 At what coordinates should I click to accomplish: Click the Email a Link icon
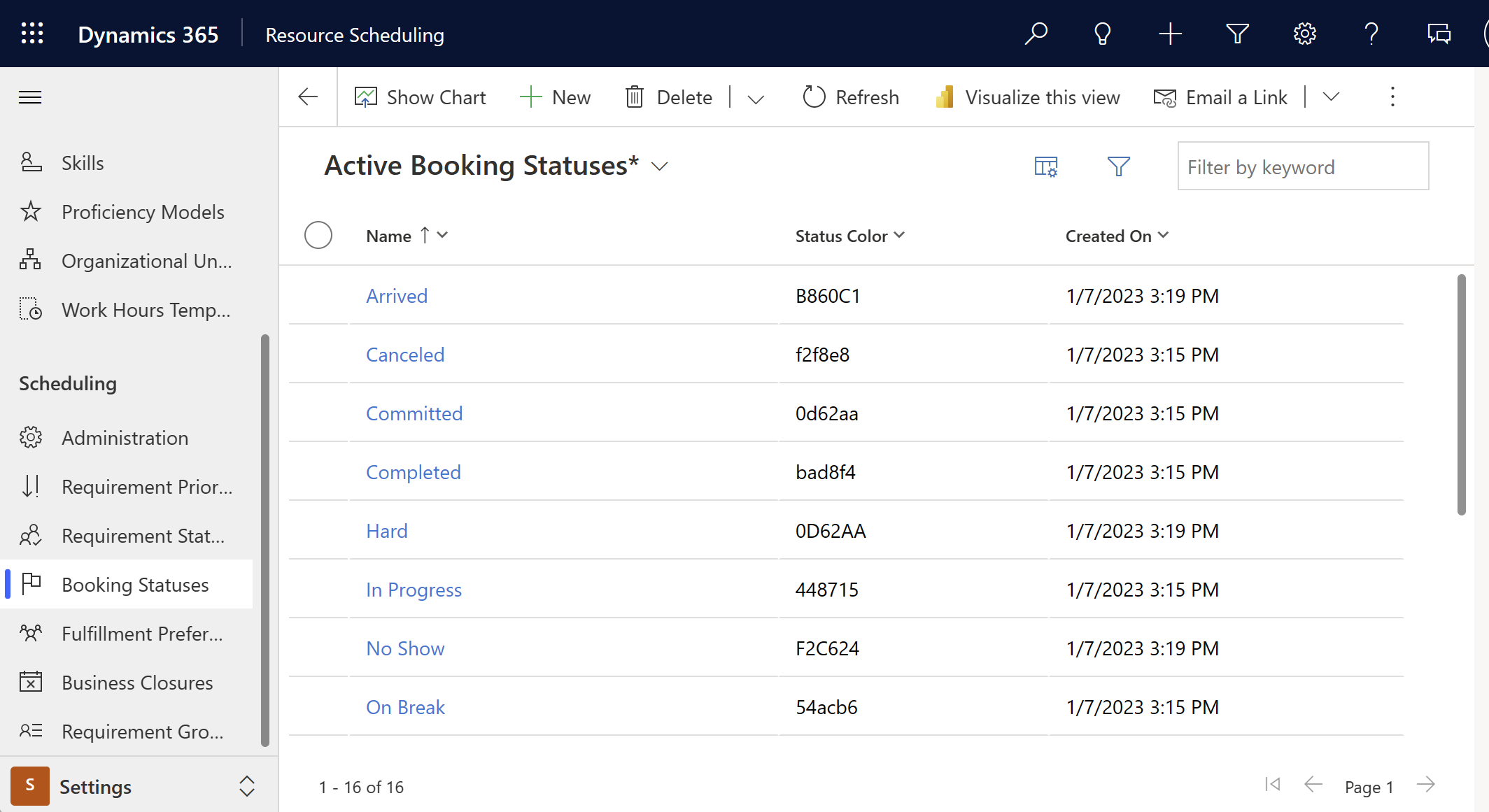pos(1162,97)
